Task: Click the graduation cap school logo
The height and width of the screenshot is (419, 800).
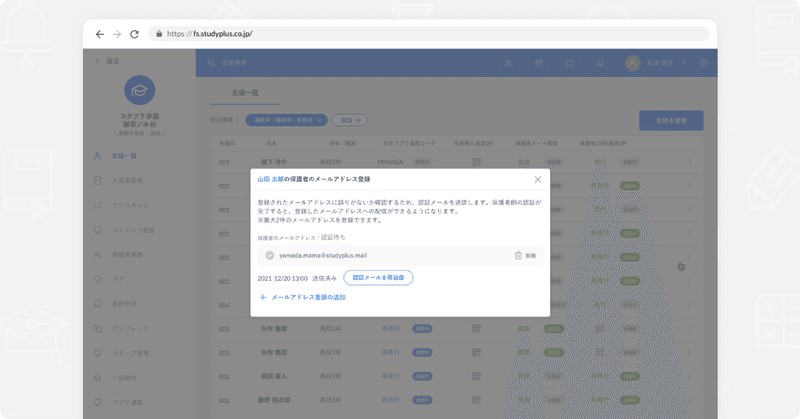Action: pos(139,90)
